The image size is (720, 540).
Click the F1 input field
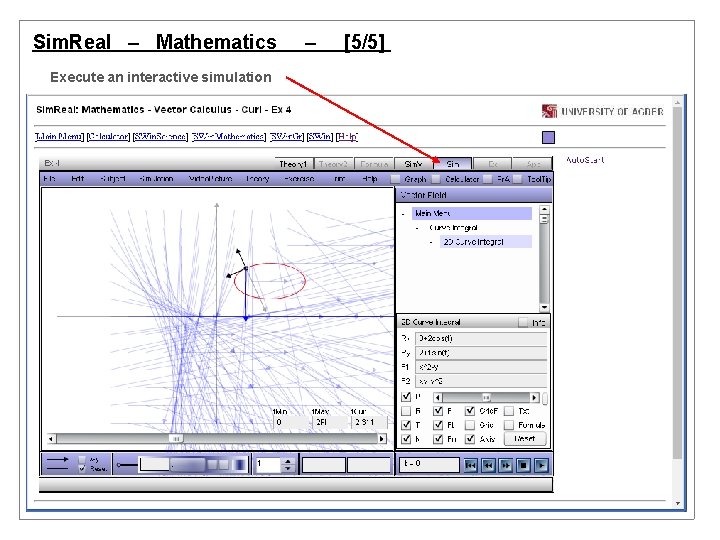[x=481, y=367]
